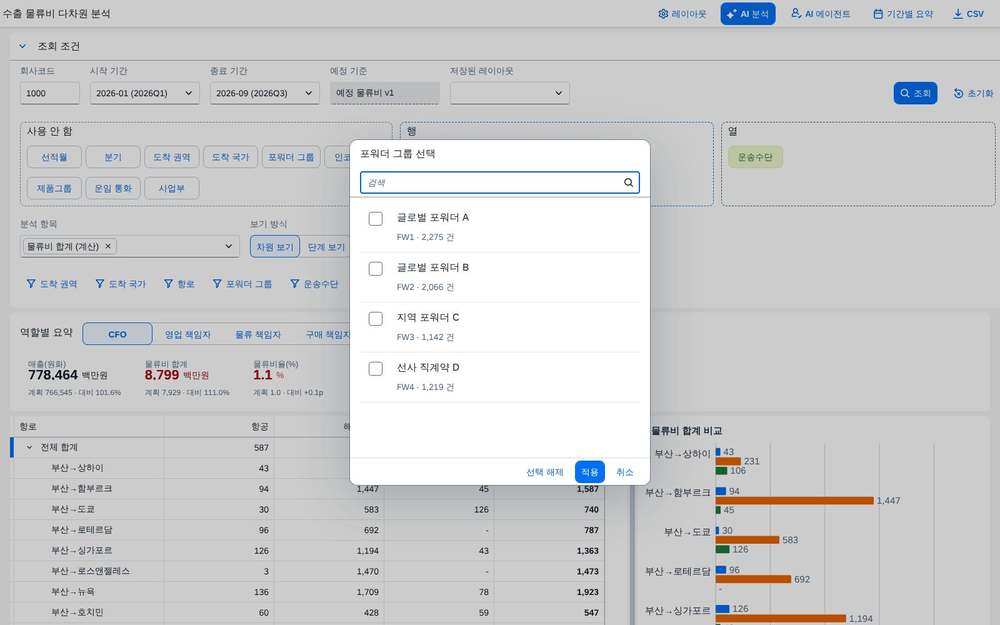
Task: Click the 항로 column header
Action: click(x=88, y=426)
